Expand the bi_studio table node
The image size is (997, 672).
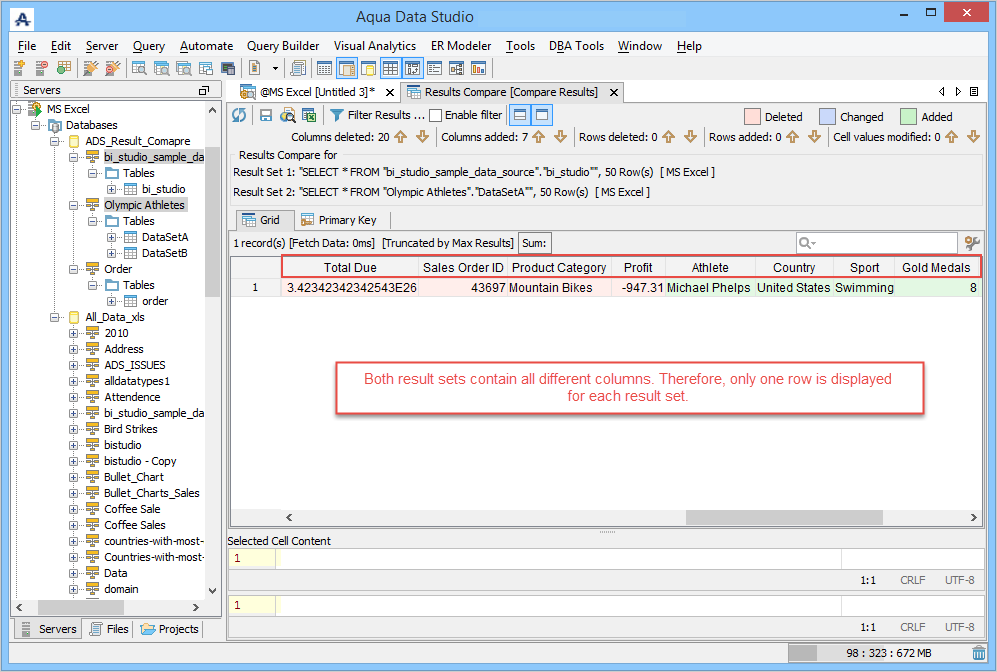pos(111,189)
